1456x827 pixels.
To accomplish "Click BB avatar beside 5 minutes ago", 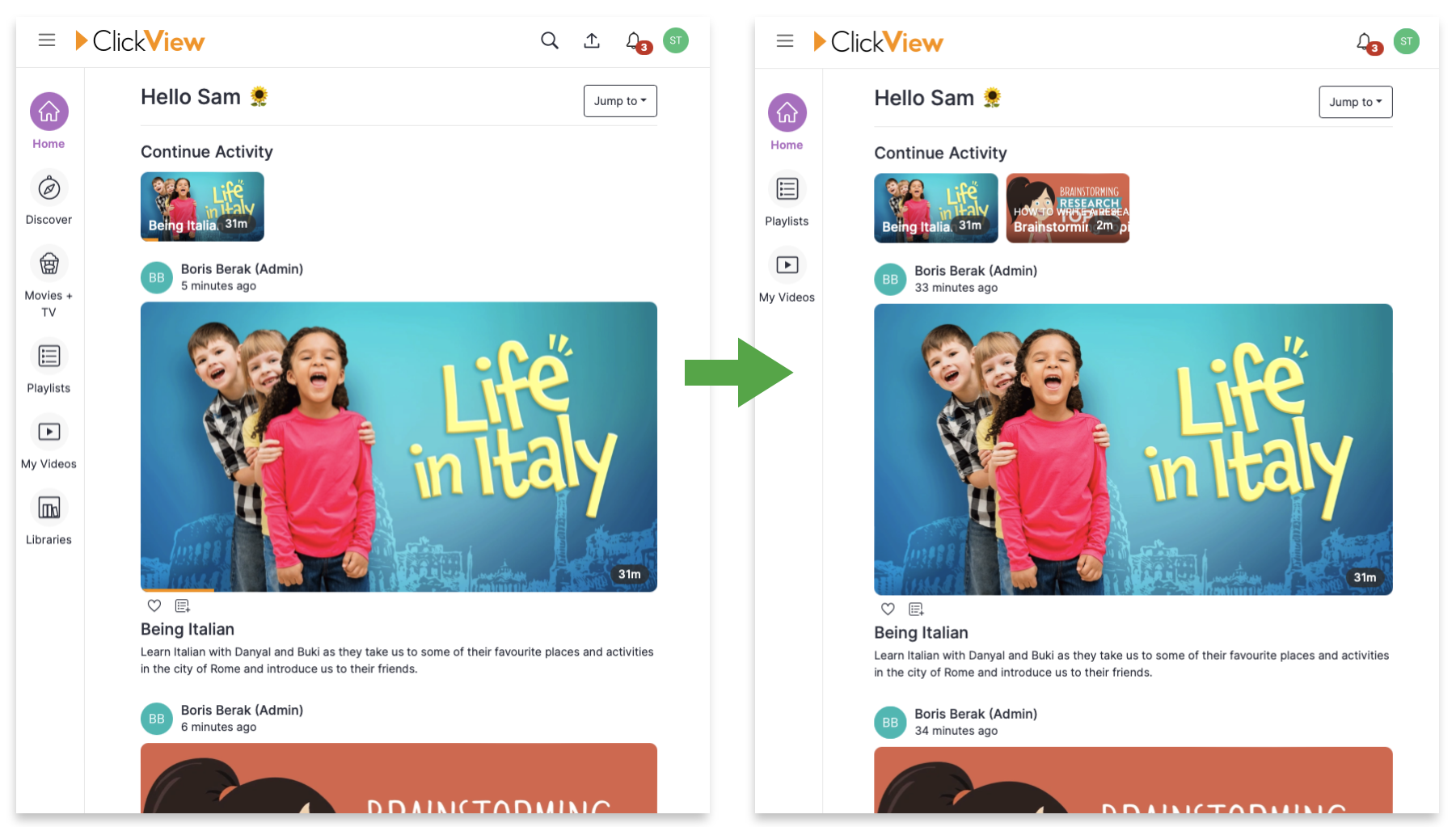I will (157, 277).
